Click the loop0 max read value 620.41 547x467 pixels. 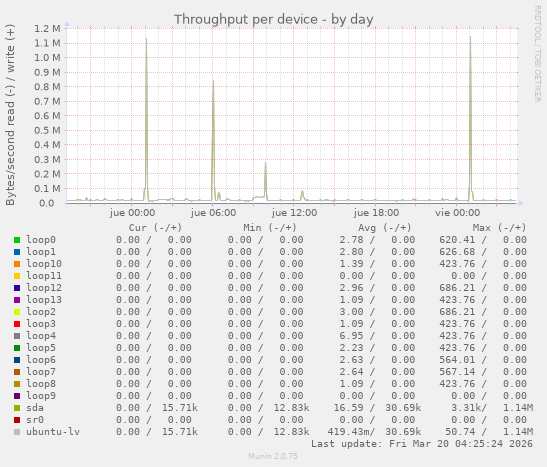click(457, 240)
